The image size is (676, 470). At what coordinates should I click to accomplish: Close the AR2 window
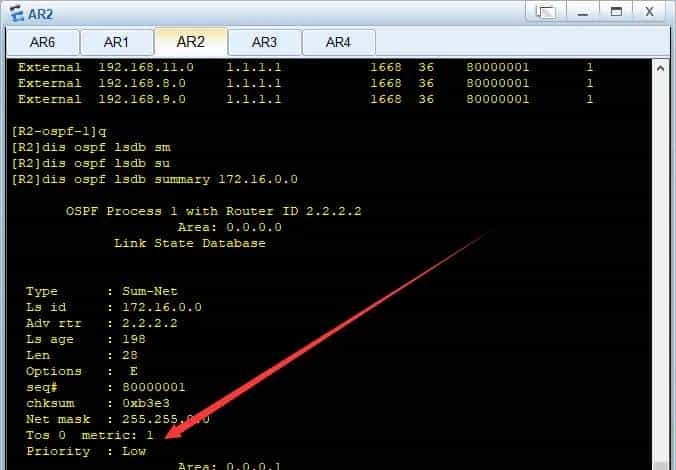[x=650, y=12]
